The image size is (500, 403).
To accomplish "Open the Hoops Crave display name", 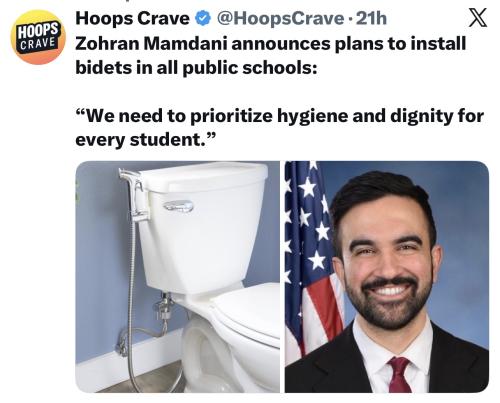I will click(x=132, y=18).
